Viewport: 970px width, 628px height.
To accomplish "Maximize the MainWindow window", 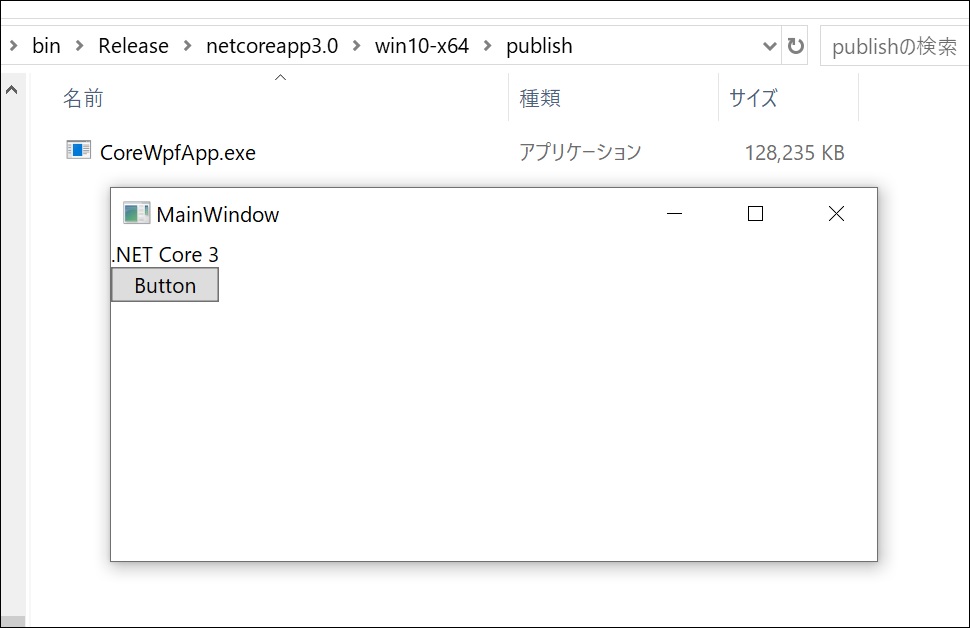I will pyautogui.click(x=755, y=213).
